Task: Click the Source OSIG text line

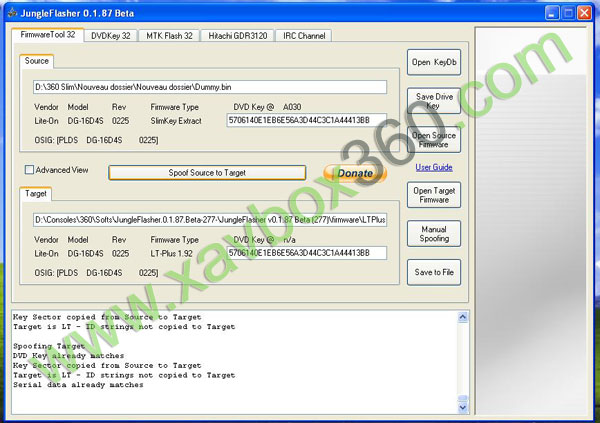Action: [96, 140]
